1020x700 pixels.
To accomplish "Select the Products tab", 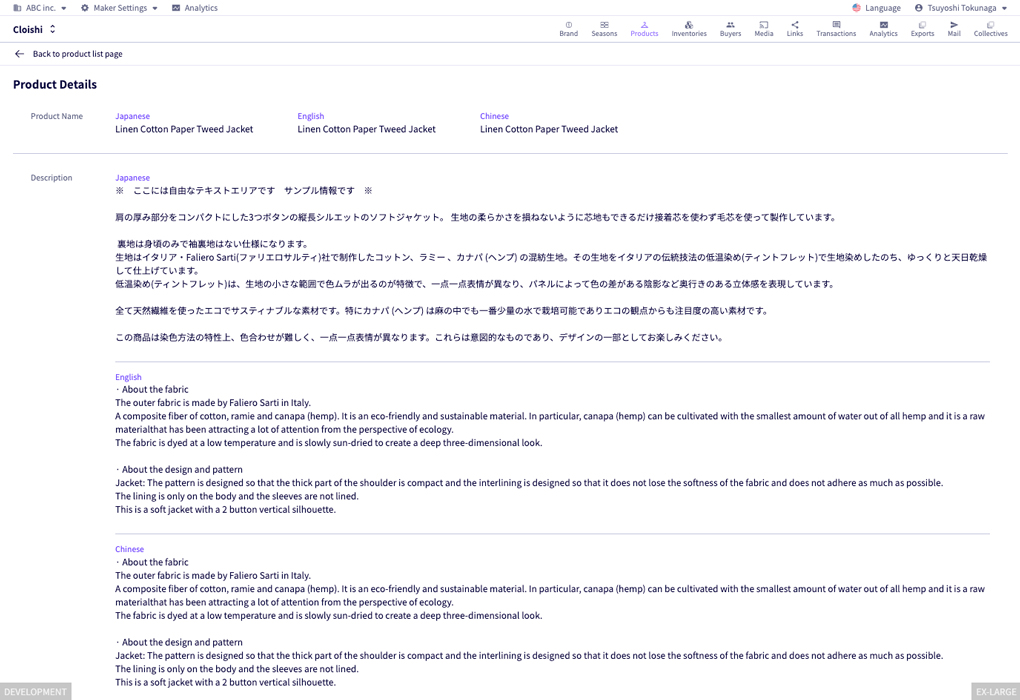I will (644, 29).
